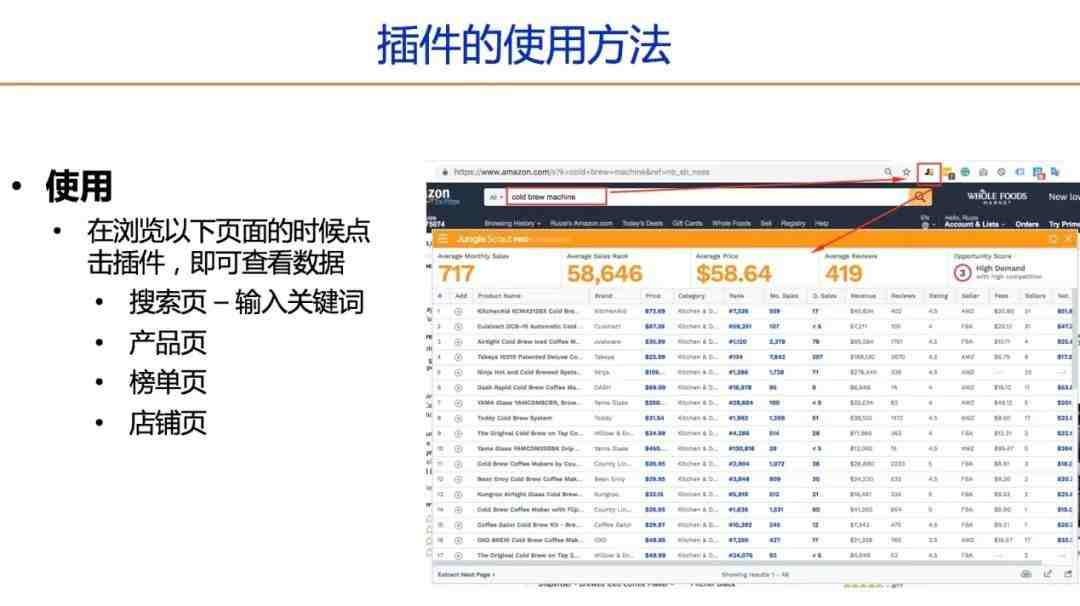Viewport: 1080px width, 606px height.
Task: Expand the Browsing History menu
Action: pyautogui.click(x=512, y=223)
